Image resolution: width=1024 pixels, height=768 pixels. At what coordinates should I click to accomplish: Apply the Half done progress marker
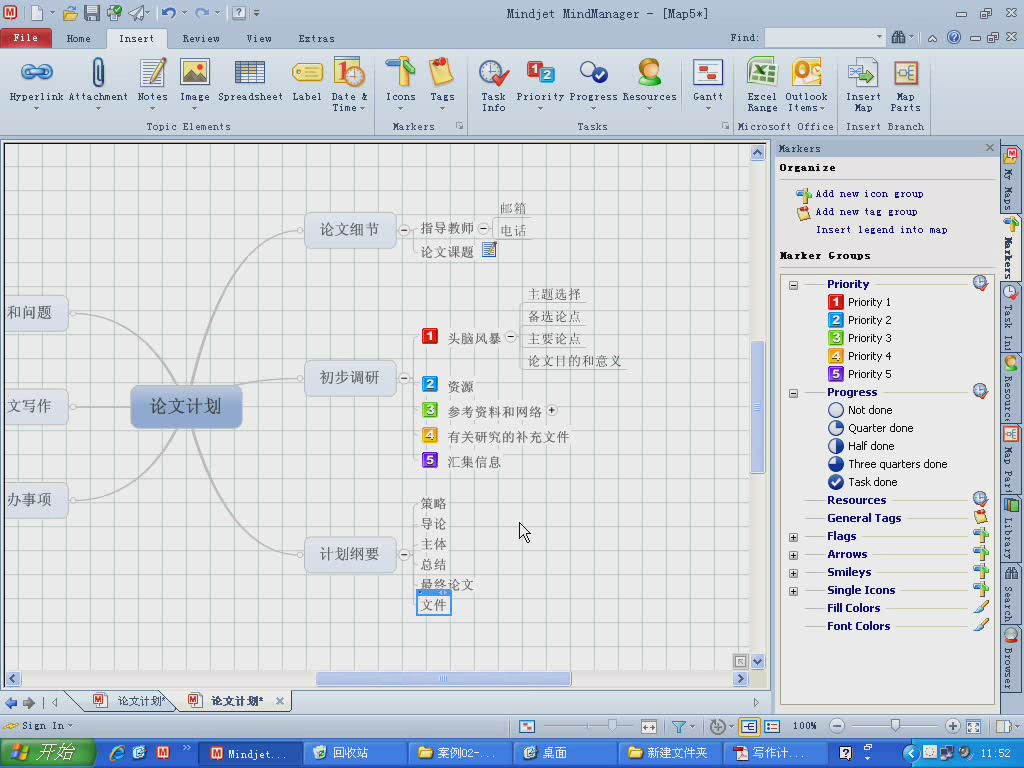pos(861,446)
